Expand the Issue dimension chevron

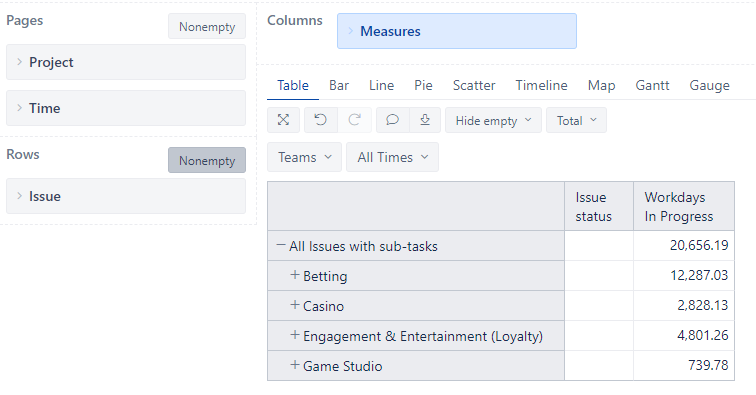pyautogui.click(x=19, y=196)
